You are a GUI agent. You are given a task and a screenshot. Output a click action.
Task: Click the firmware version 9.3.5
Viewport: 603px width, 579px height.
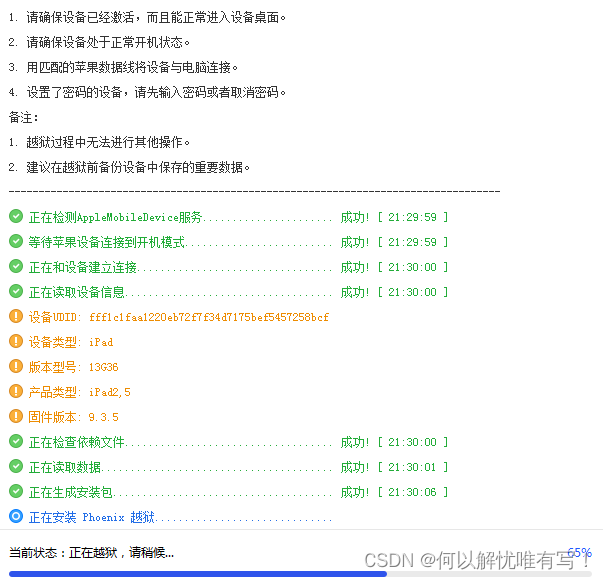pyautogui.click(x=103, y=417)
